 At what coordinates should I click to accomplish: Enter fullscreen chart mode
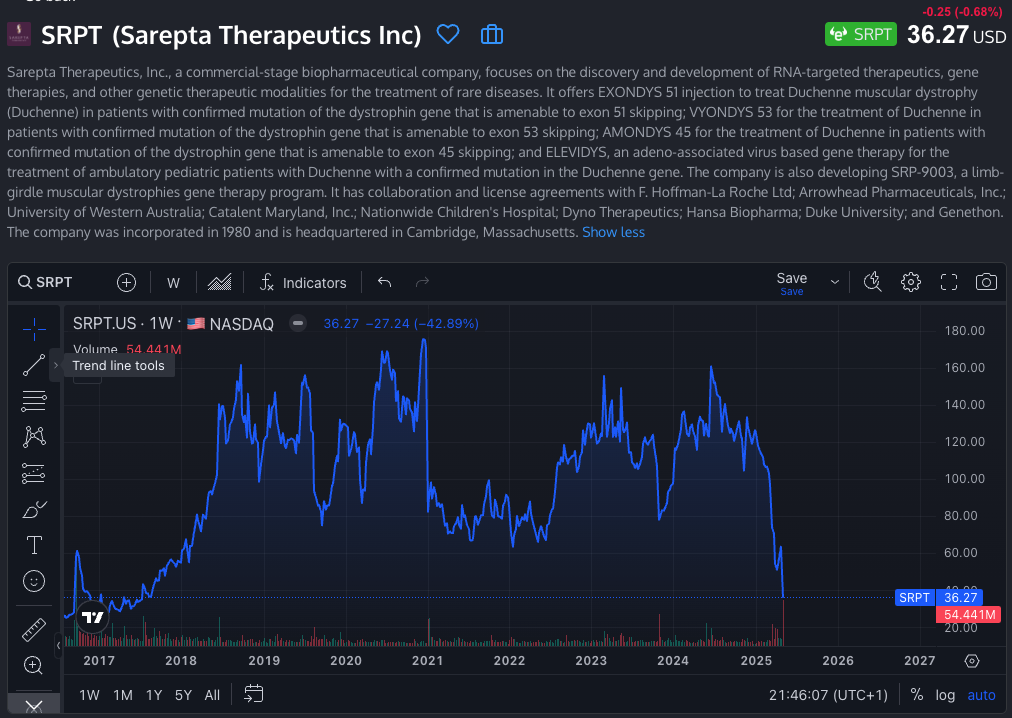click(949, 282)
